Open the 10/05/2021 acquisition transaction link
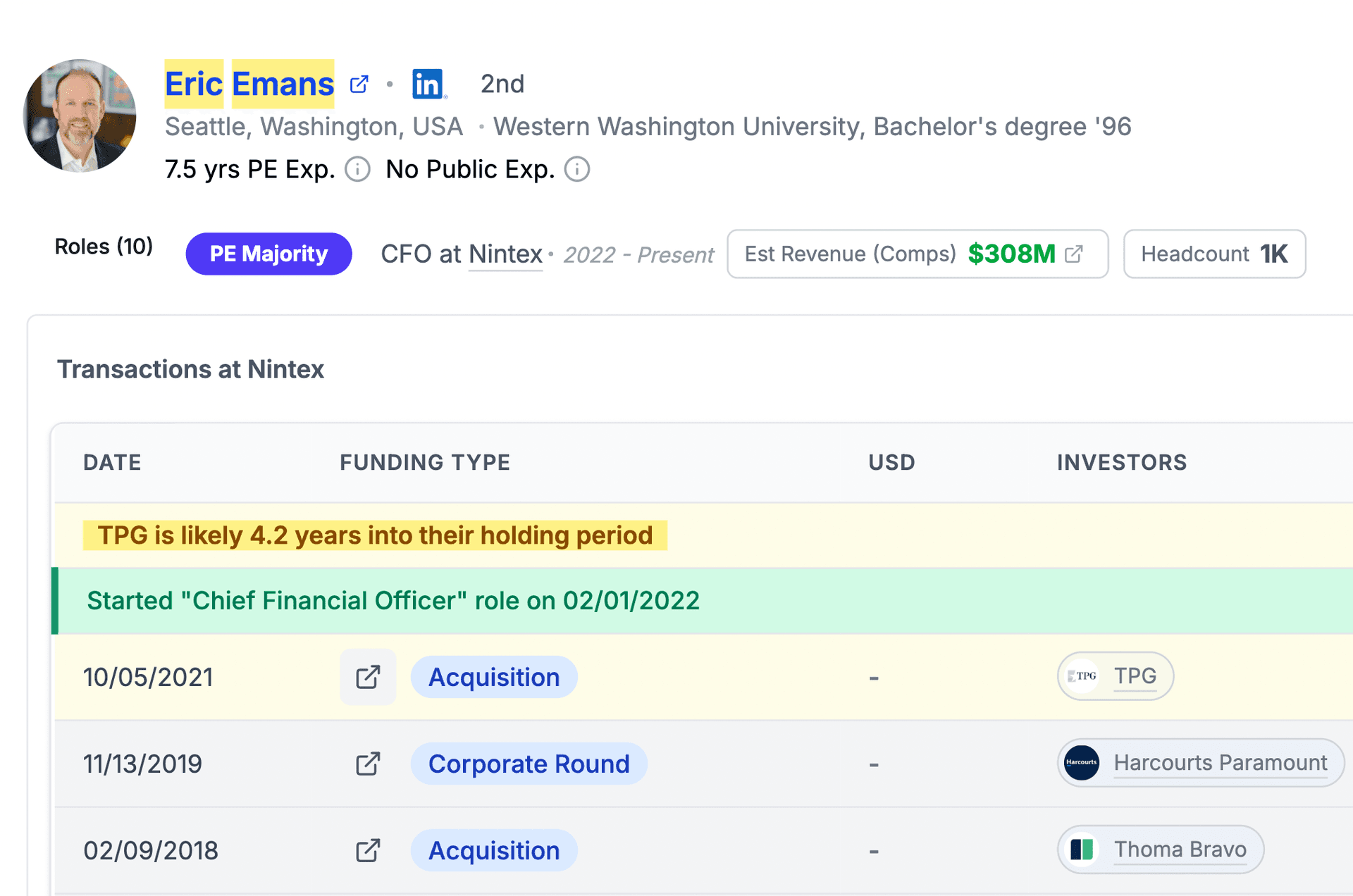 pyautogui.click(x=367, y=676)
